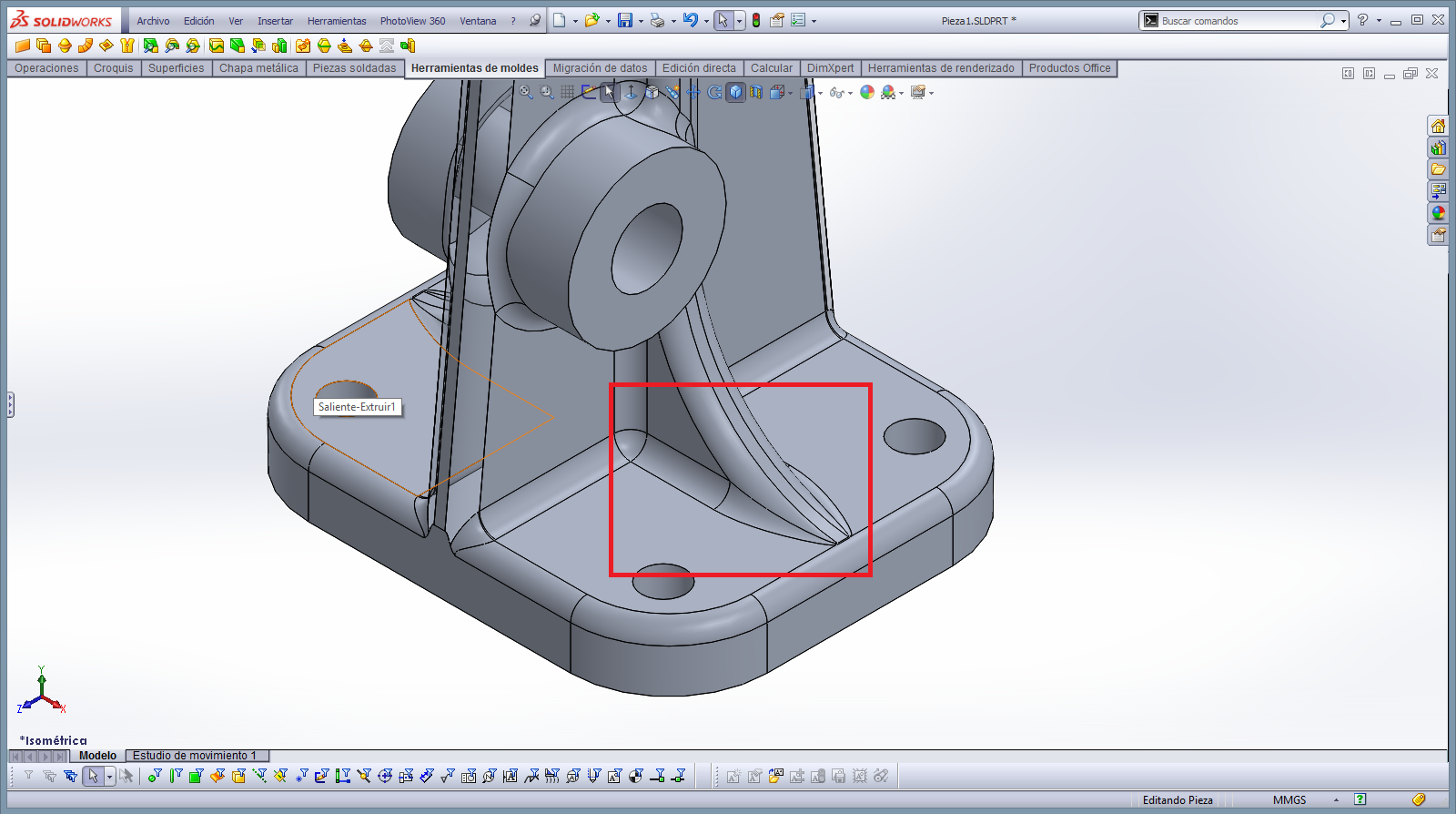Open the Herramientas menu

coord(337,21)
